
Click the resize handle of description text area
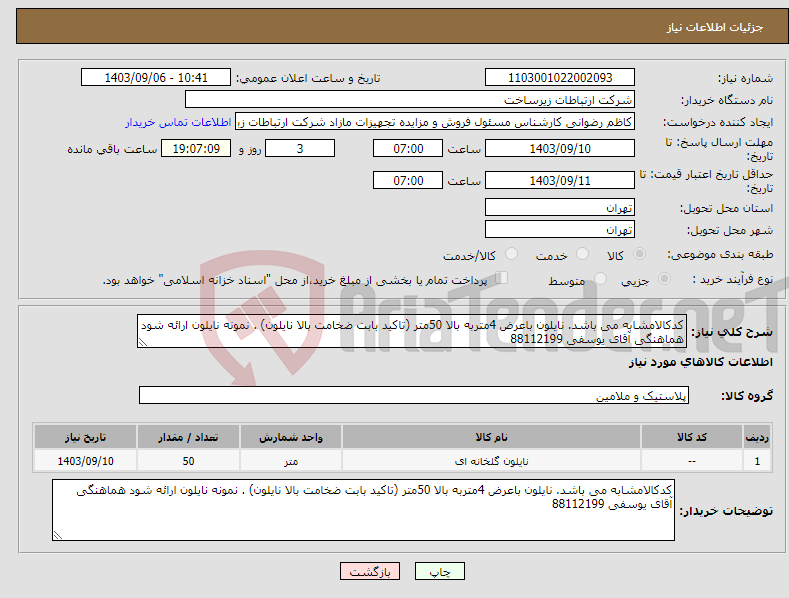point(142,343)
